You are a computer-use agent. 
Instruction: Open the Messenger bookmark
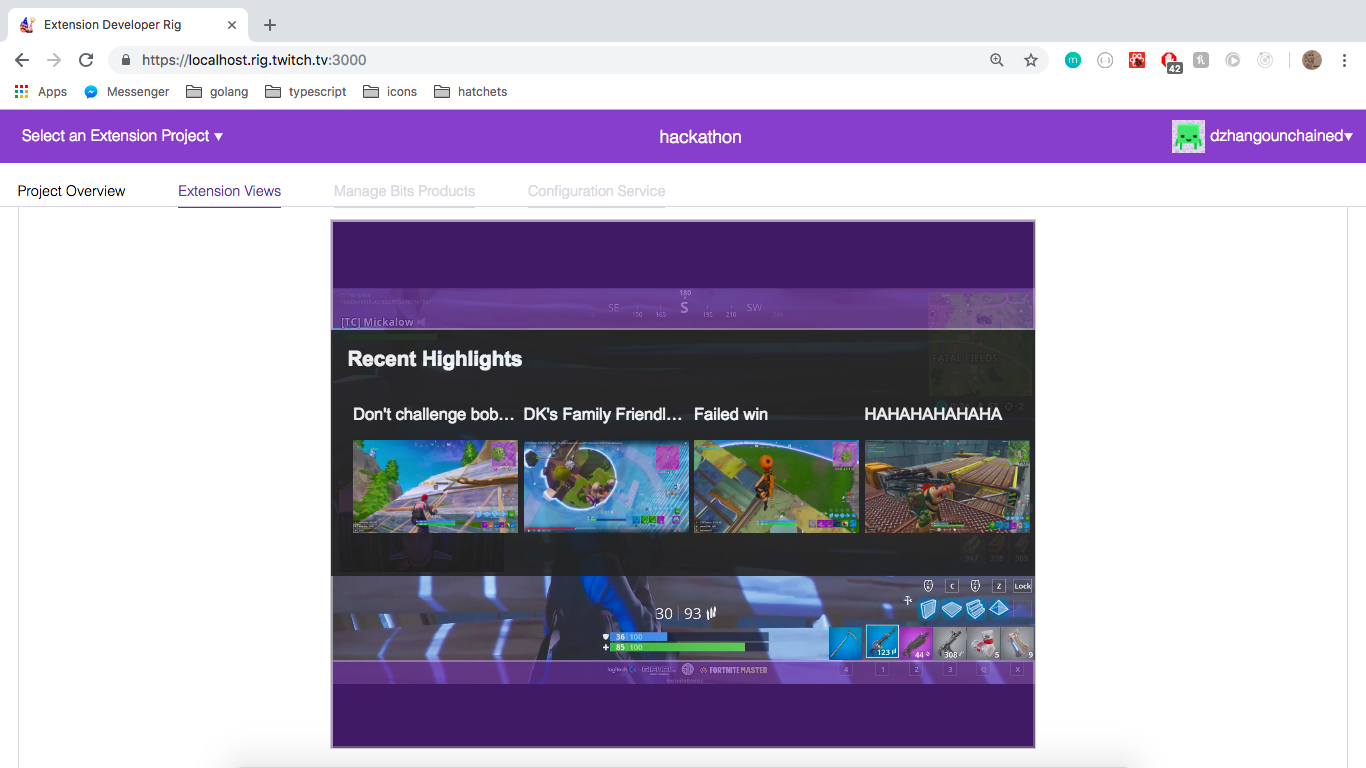127,91
